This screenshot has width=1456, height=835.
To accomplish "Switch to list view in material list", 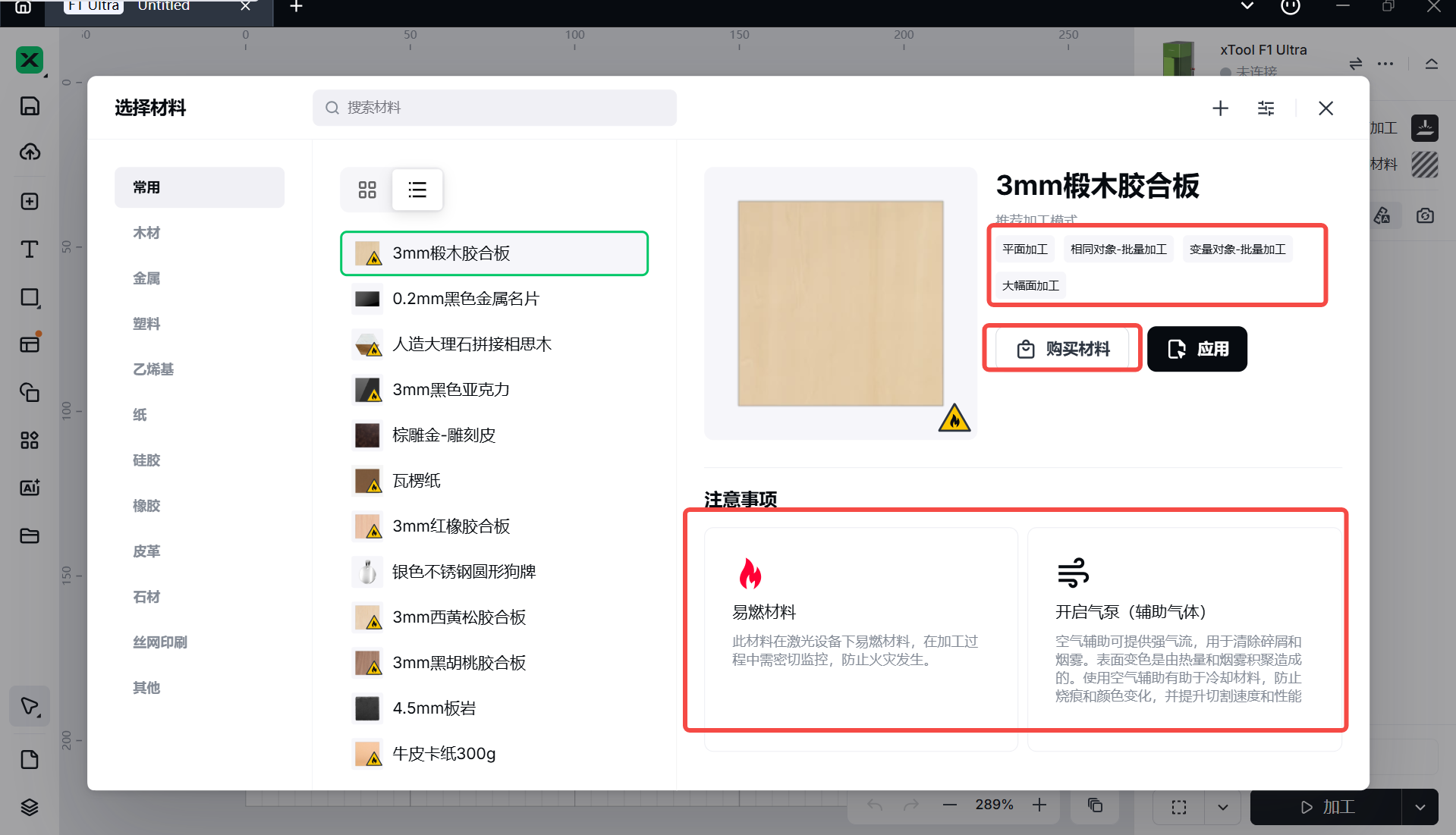I will [417, 190].
